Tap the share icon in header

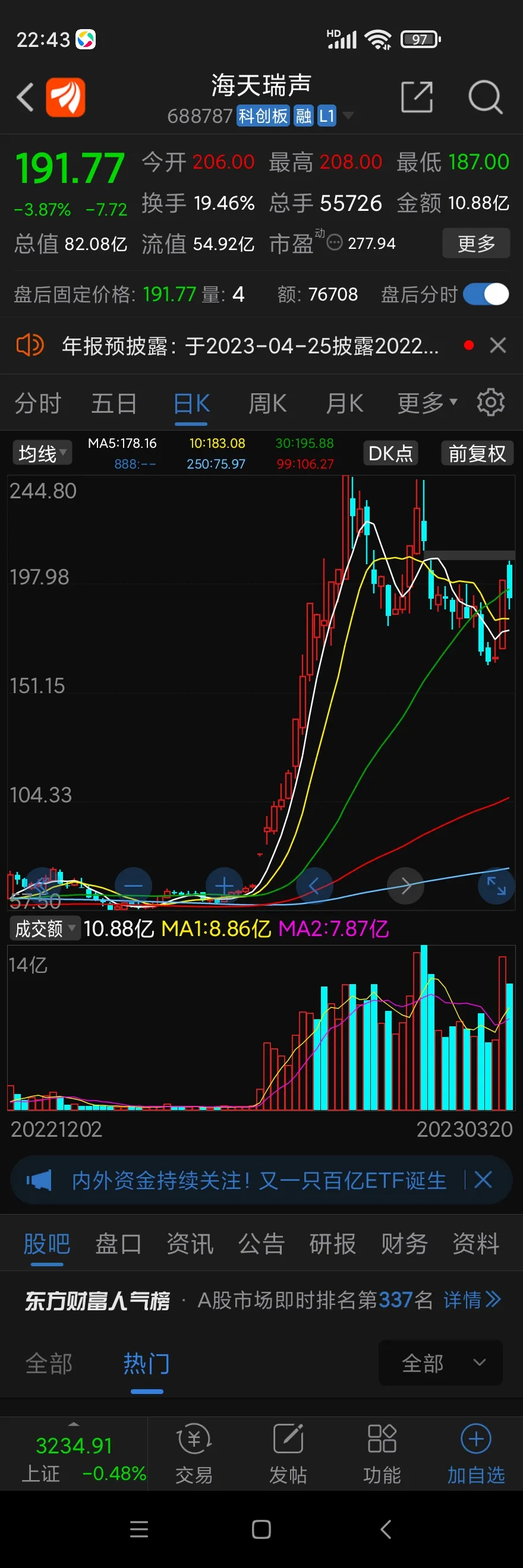(417, 97)
